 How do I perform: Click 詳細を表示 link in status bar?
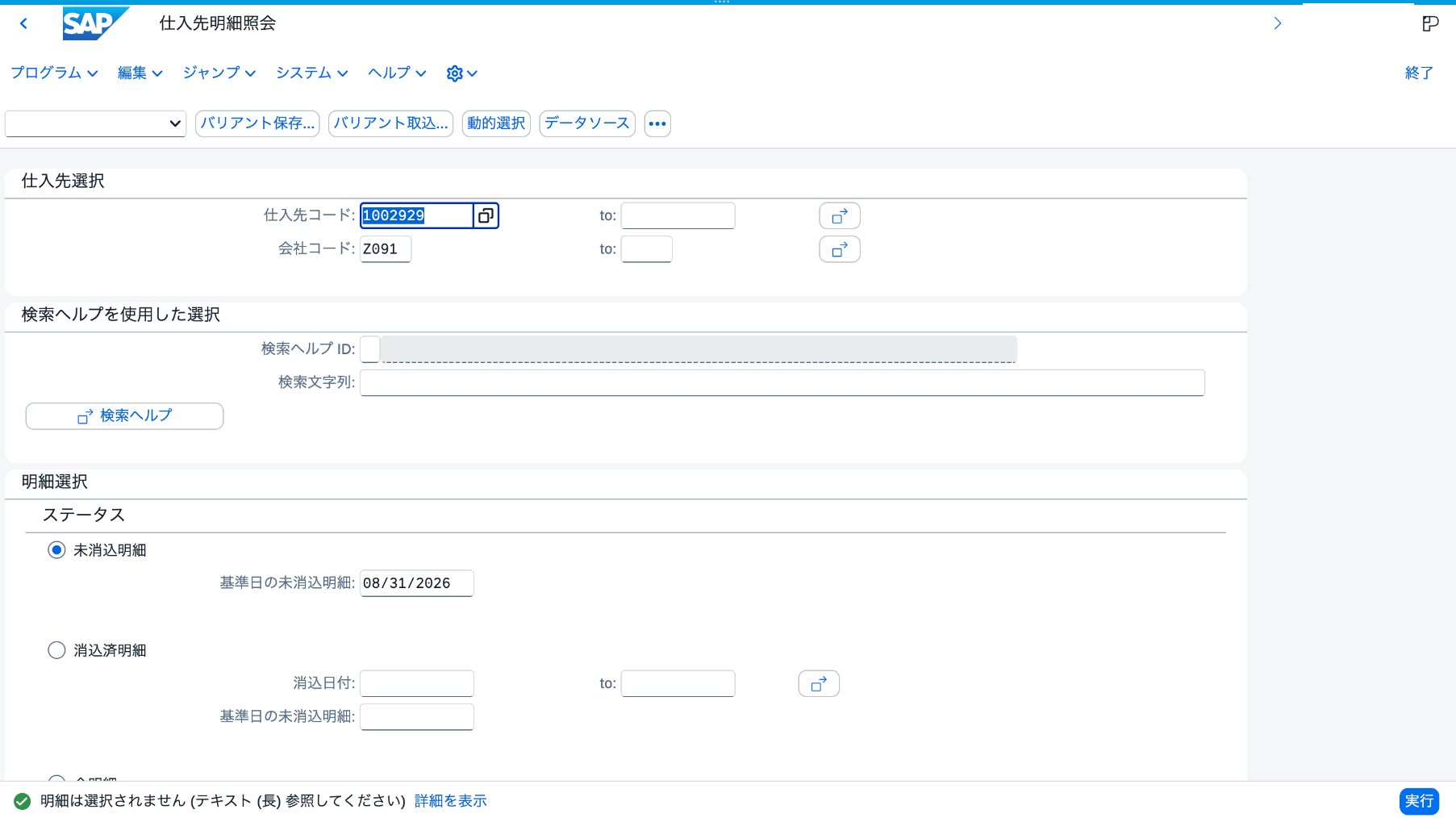(x=450, y=801)
